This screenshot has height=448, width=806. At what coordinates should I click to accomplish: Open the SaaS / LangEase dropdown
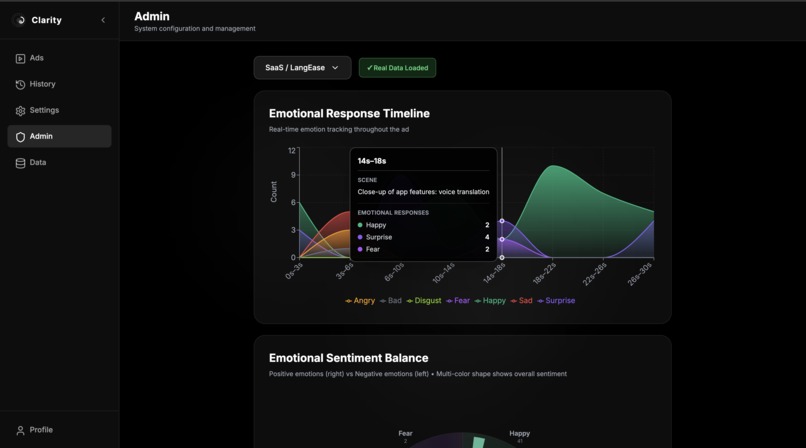coord(302,68)
